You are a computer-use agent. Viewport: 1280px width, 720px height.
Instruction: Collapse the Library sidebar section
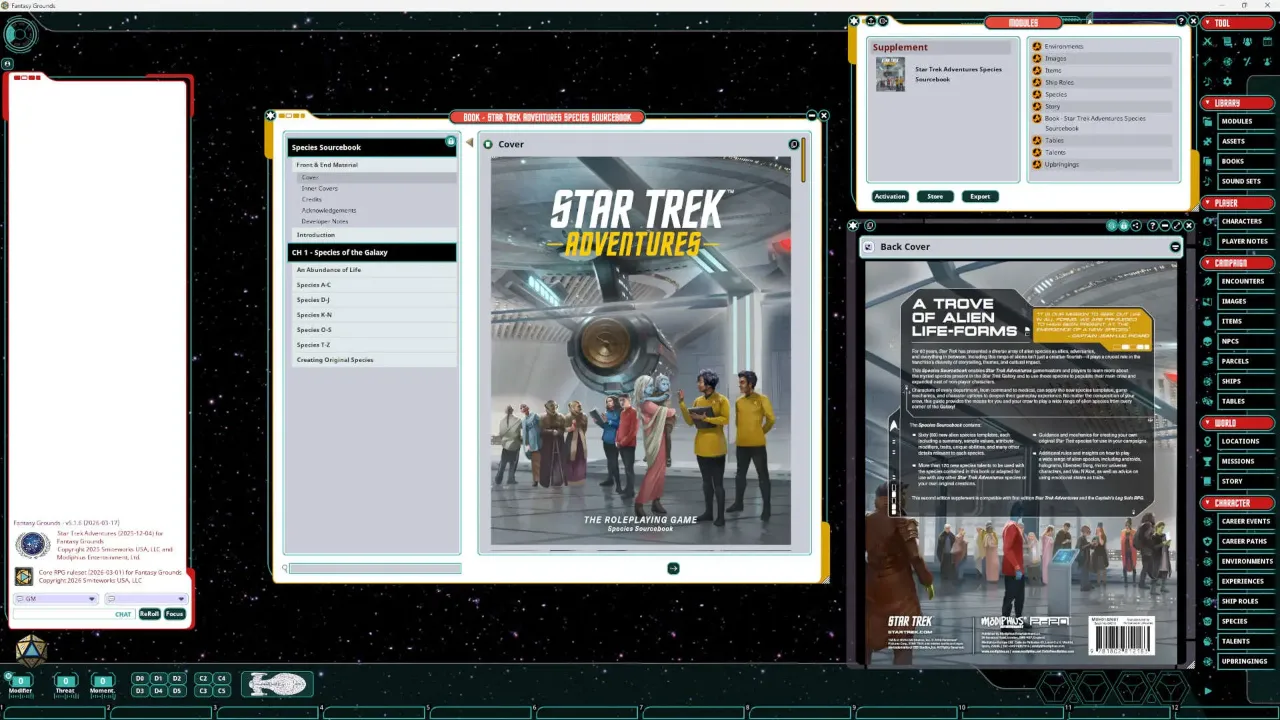(1237, 103)
